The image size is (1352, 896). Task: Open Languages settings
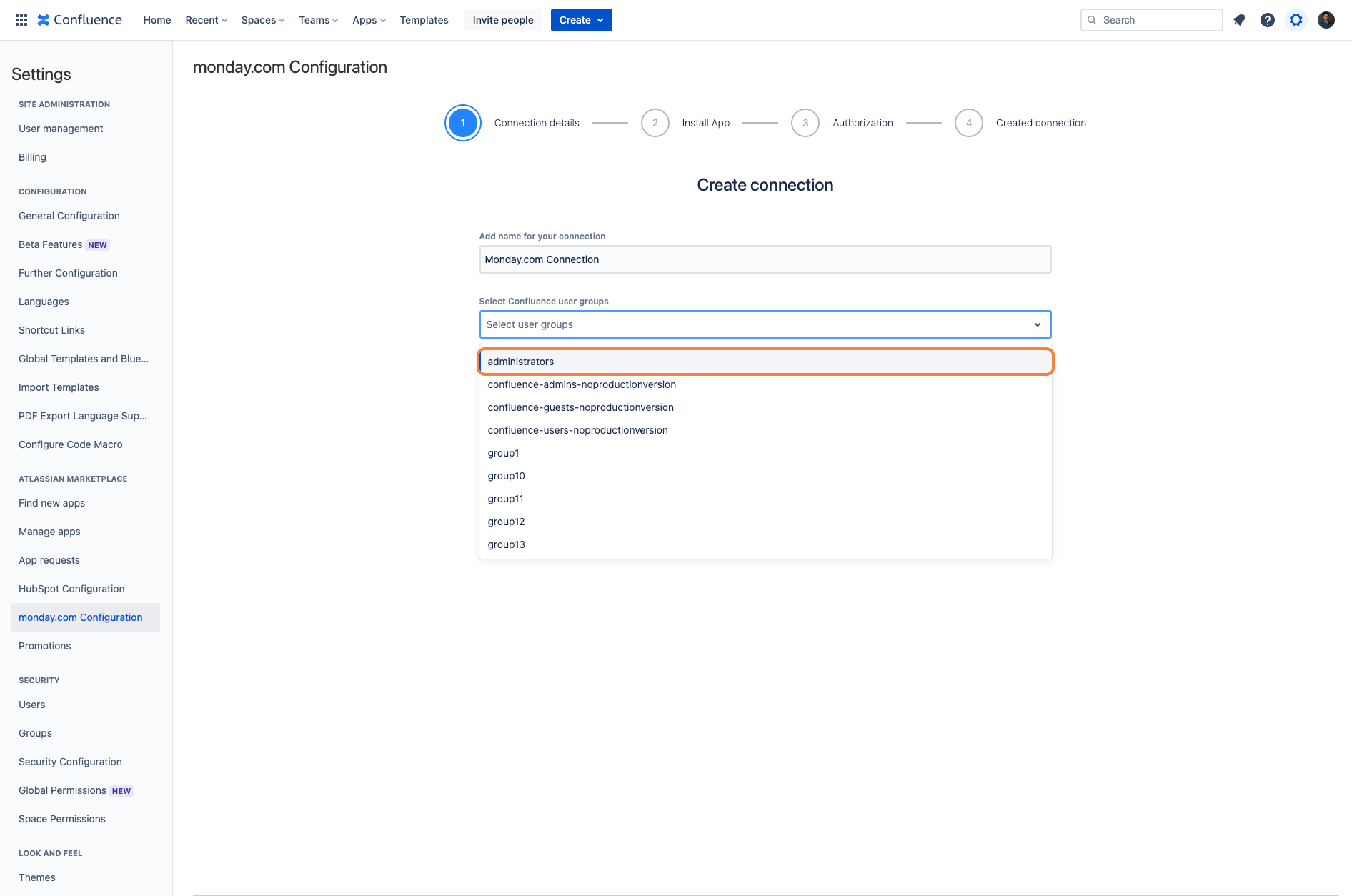tap(44, 302)
